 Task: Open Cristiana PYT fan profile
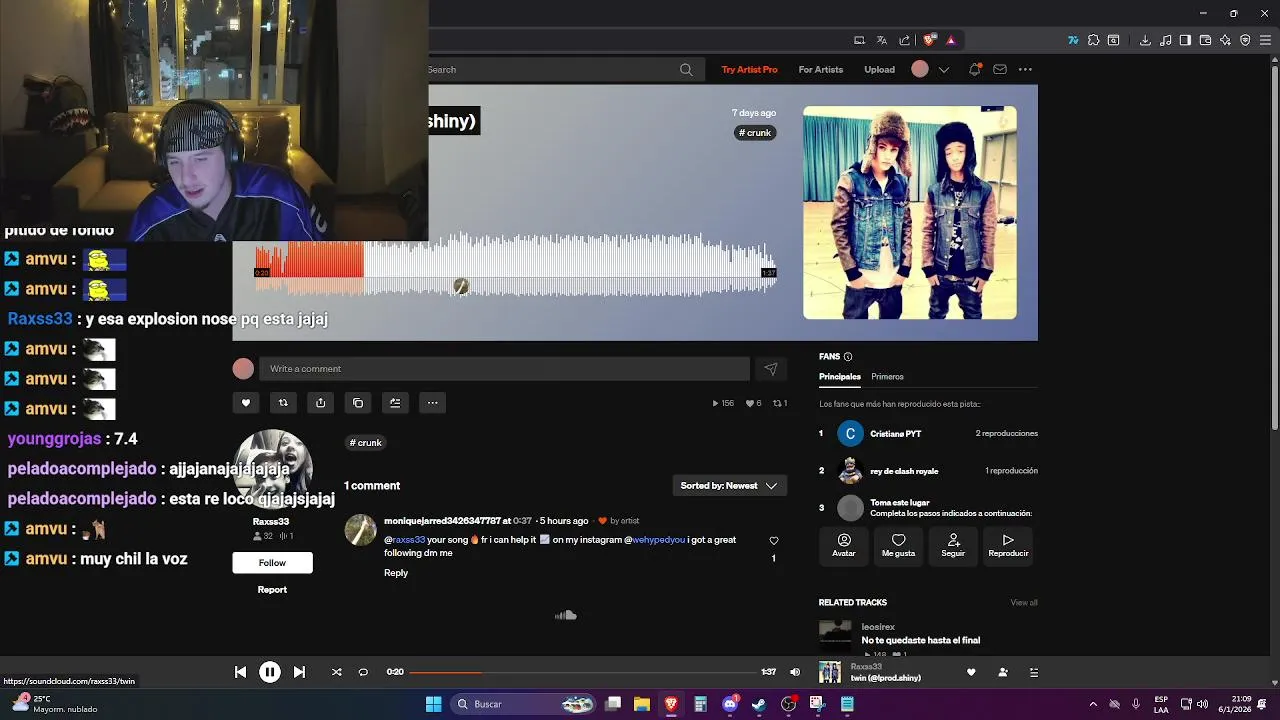pos(895,434)
